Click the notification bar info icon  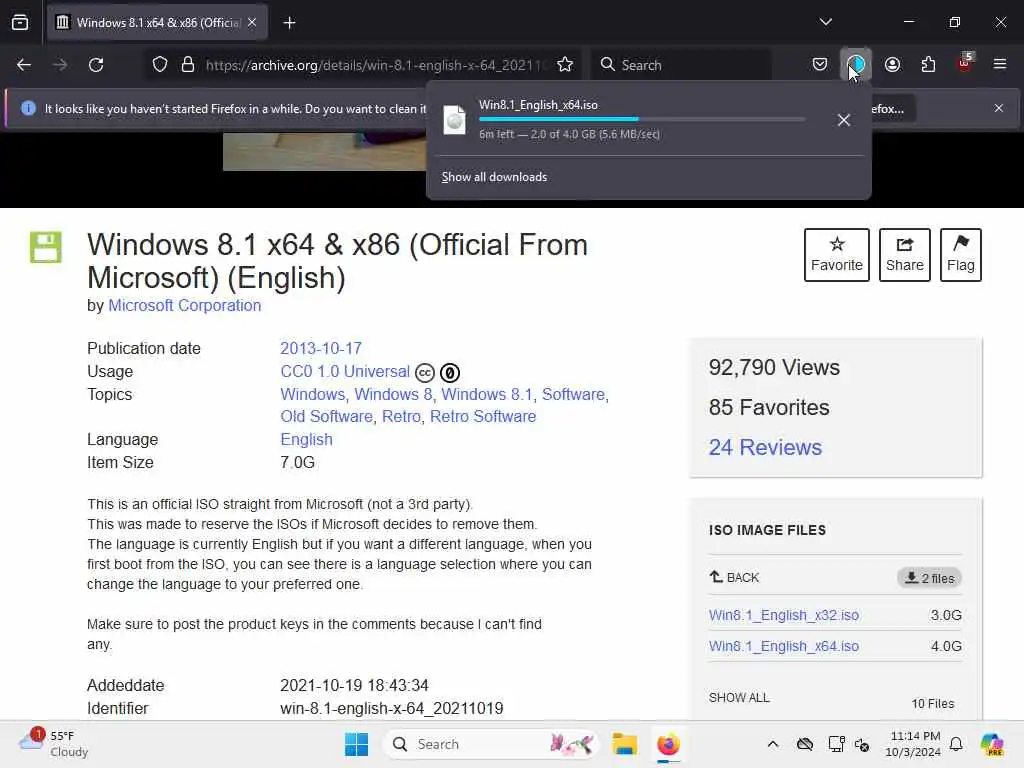28,108
